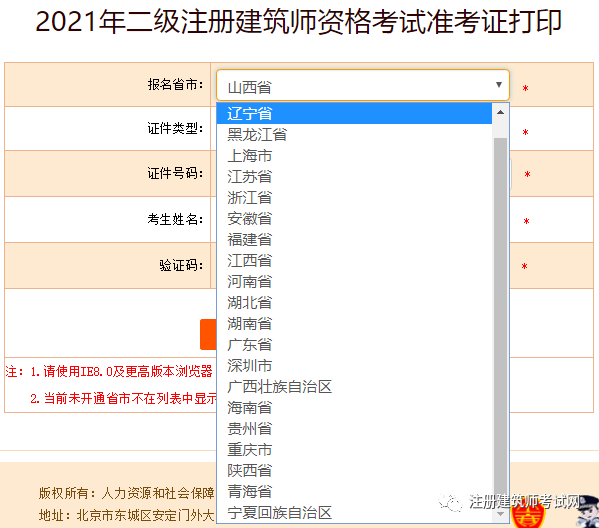Click the dropdown list scrollbar thumb
599x528 pixels.
500,317
